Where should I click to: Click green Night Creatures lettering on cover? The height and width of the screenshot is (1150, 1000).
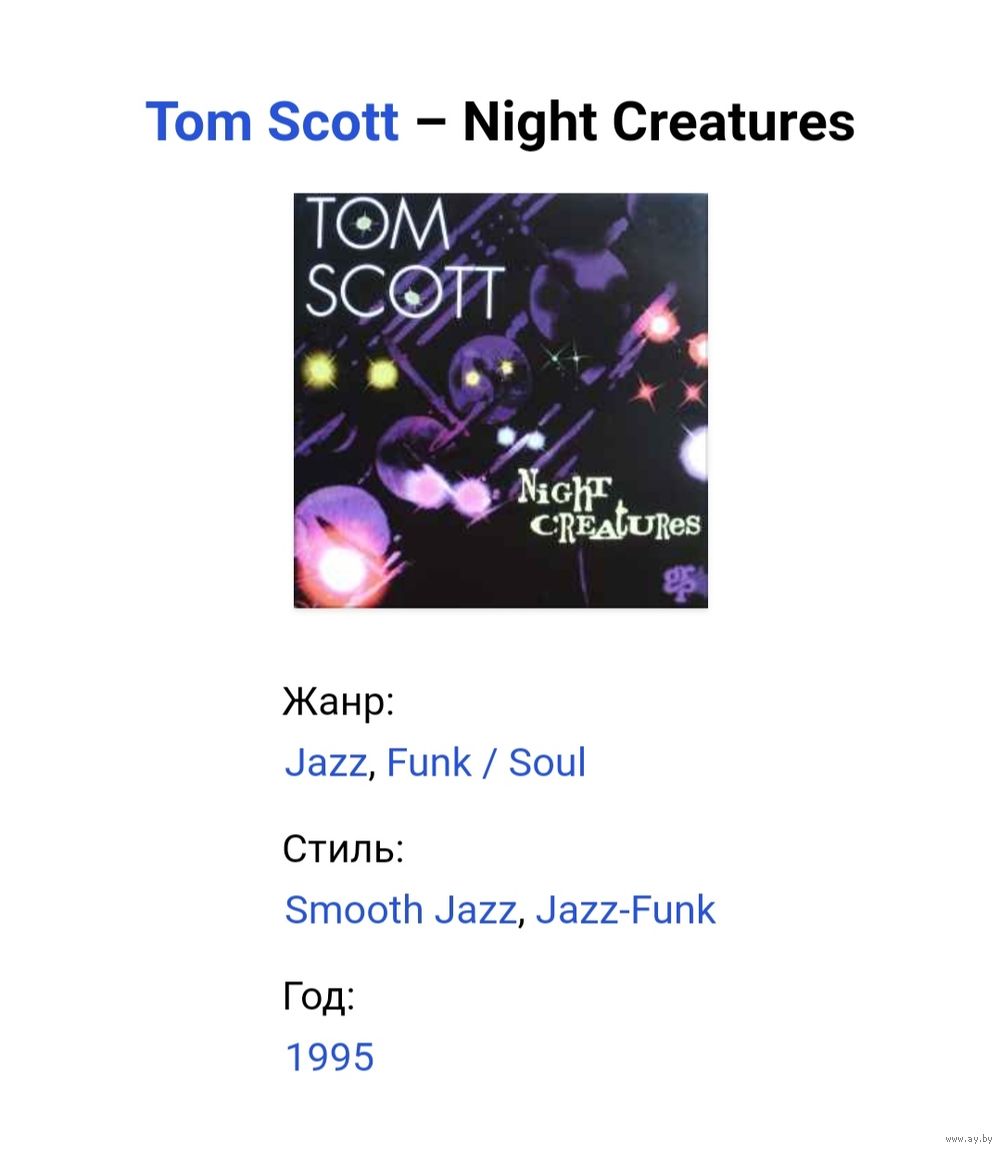tap(607, 508)
